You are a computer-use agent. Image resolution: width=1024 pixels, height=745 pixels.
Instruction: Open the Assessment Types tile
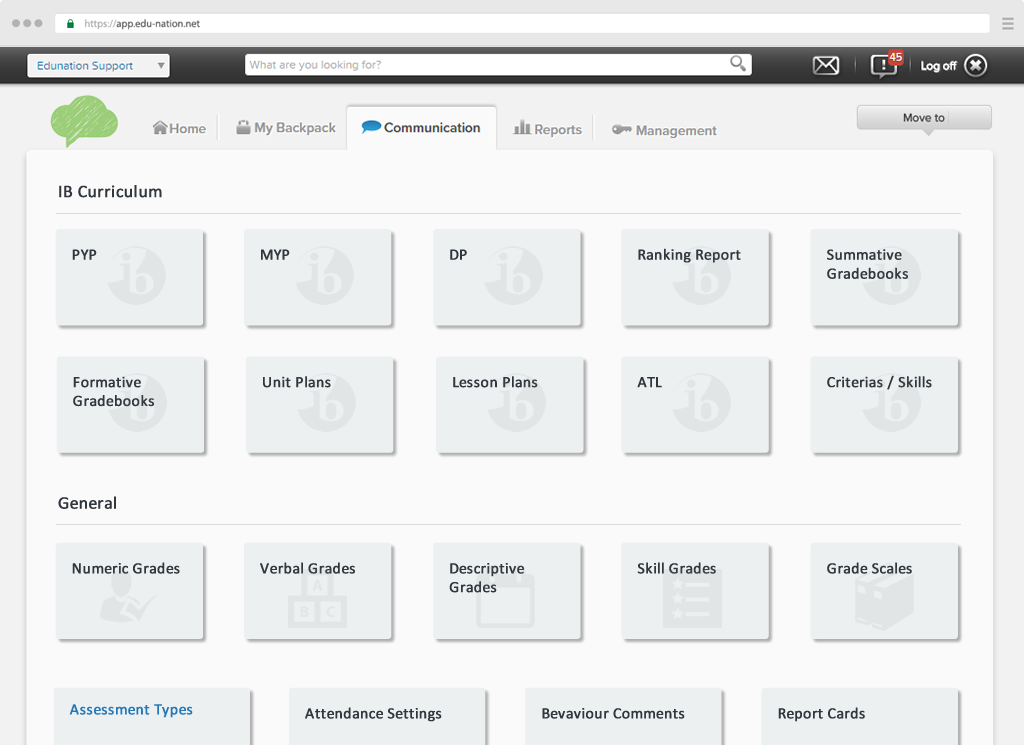pyautogui.click(x=152, y=716)
